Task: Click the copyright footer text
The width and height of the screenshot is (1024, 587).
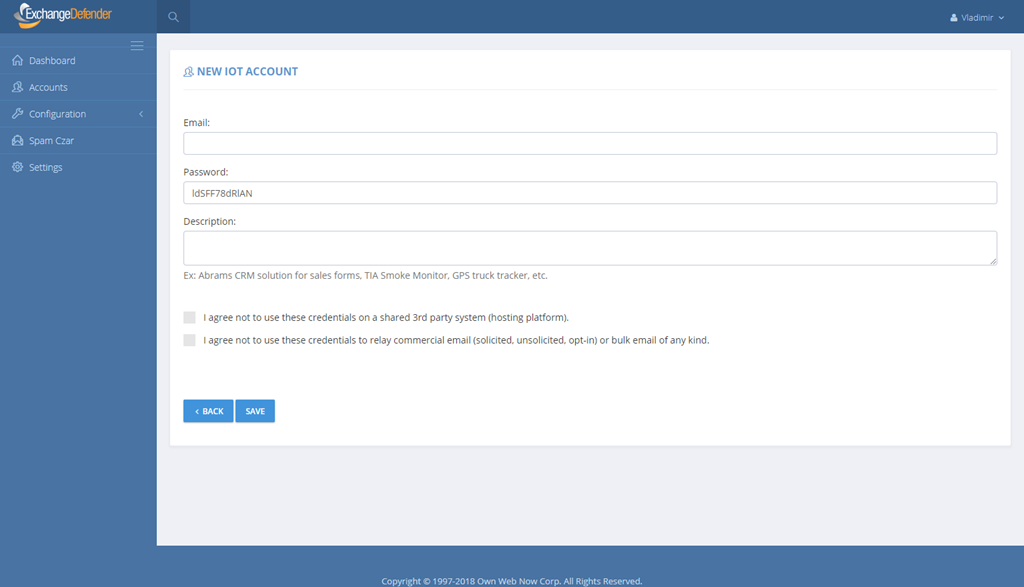Action: [512, 581]
